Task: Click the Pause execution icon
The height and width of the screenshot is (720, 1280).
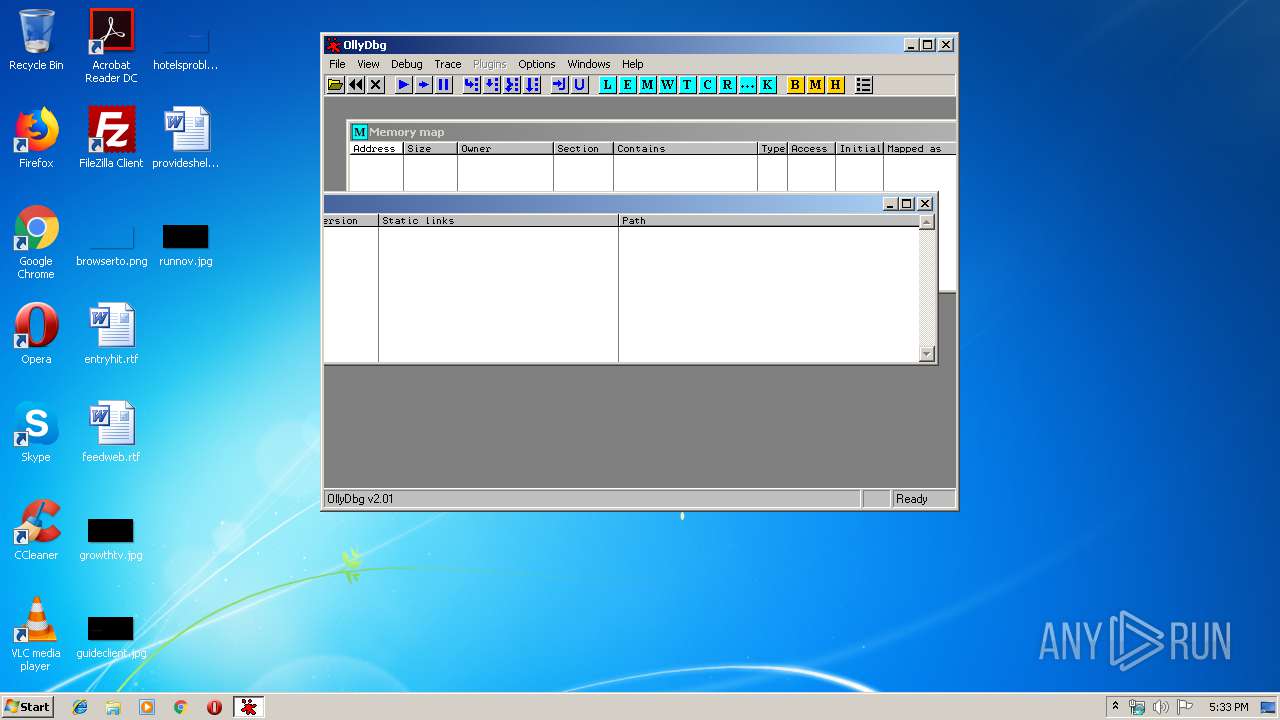Action: tap(443, 85)
